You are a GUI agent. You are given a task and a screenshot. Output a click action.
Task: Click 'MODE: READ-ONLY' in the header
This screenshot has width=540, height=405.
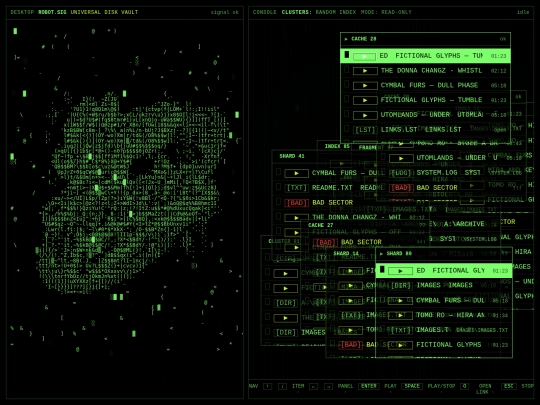pos(386,12)
